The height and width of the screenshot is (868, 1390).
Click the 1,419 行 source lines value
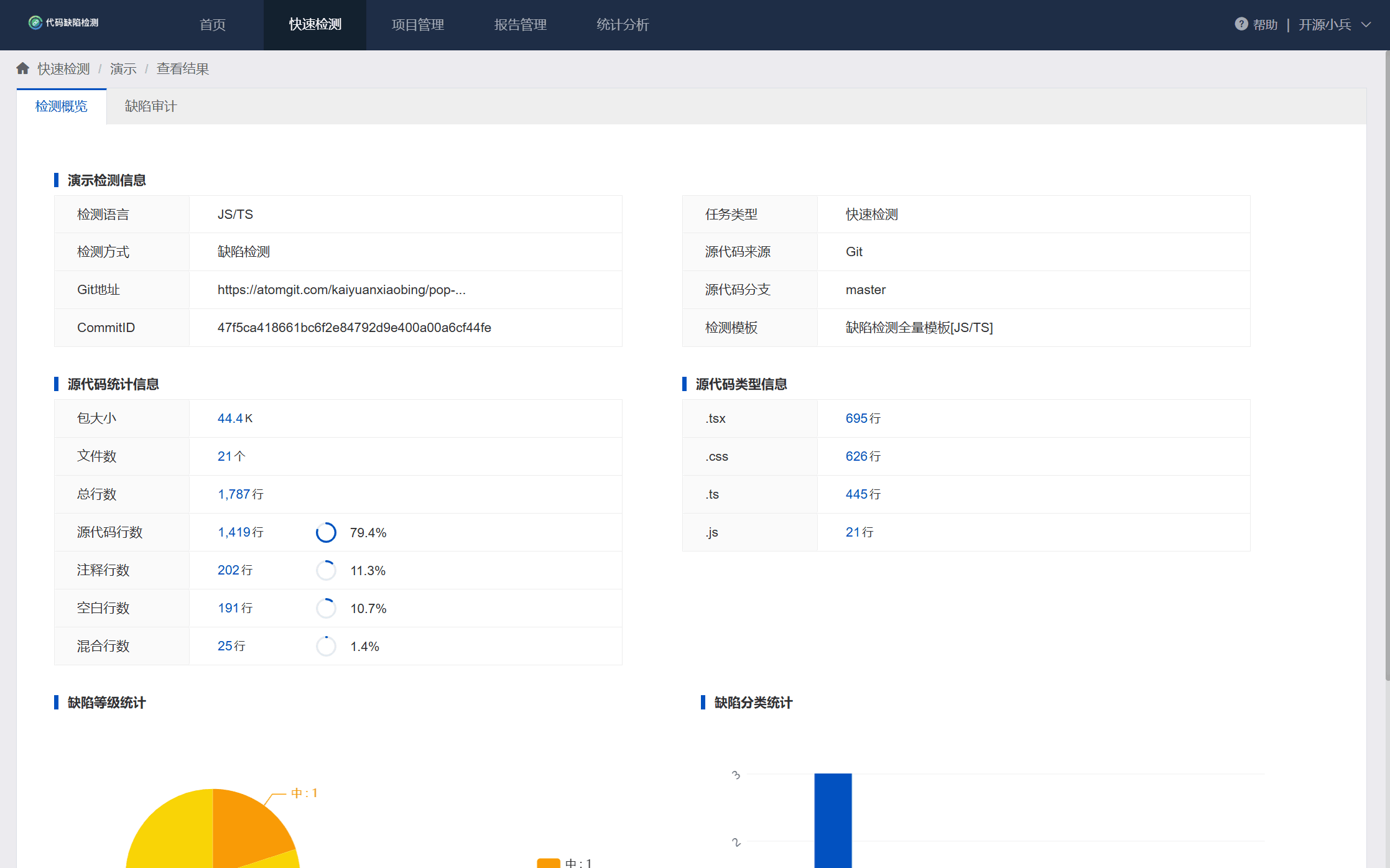pyautogui.click(x=241, y=532)
